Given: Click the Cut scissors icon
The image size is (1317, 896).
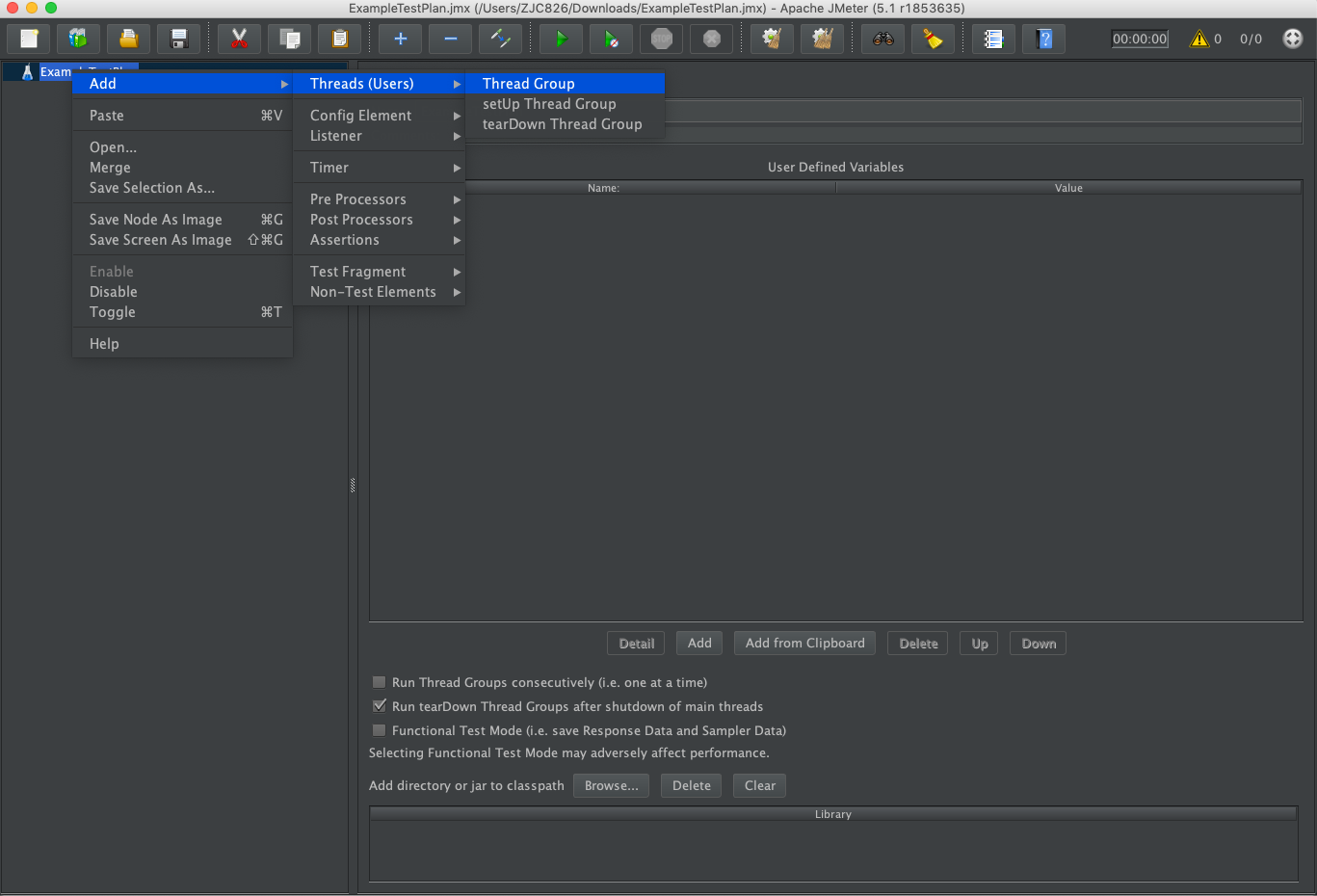Looking at the screenshot, I should click(x=239, y=39).
